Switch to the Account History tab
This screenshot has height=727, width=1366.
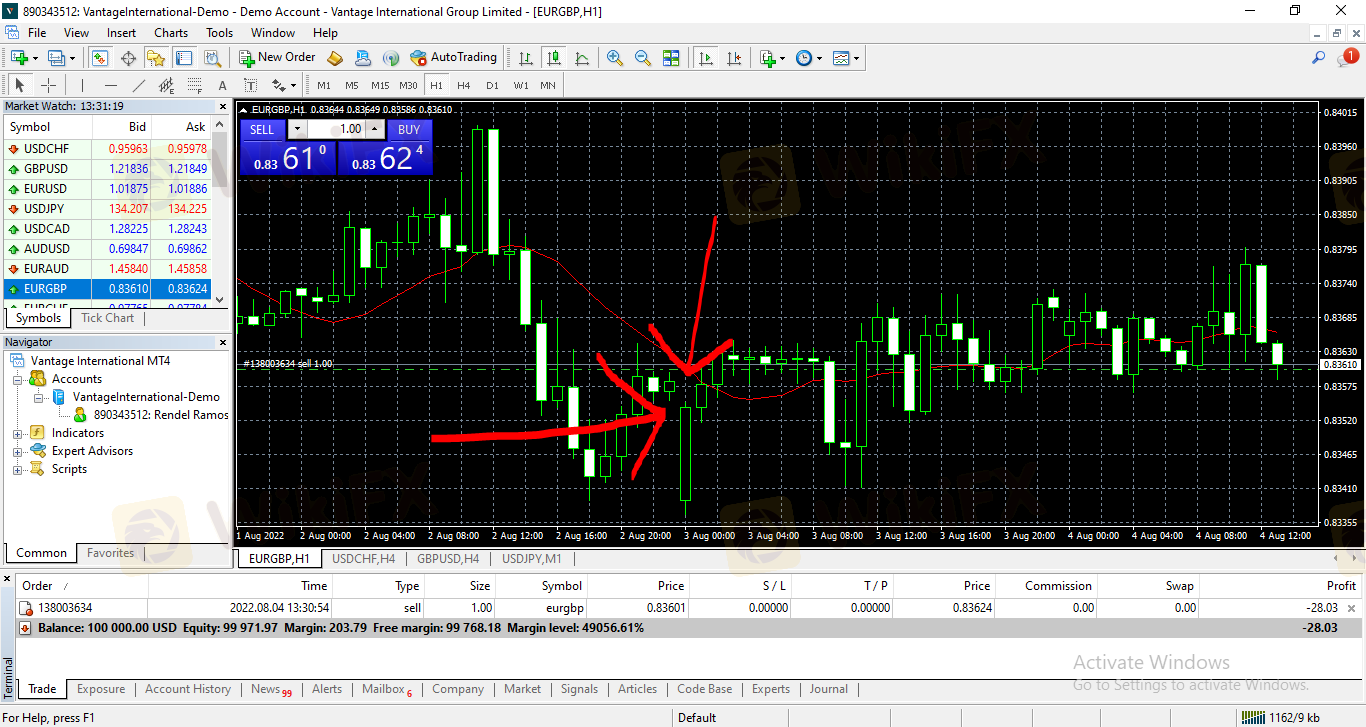pos(187,689)
